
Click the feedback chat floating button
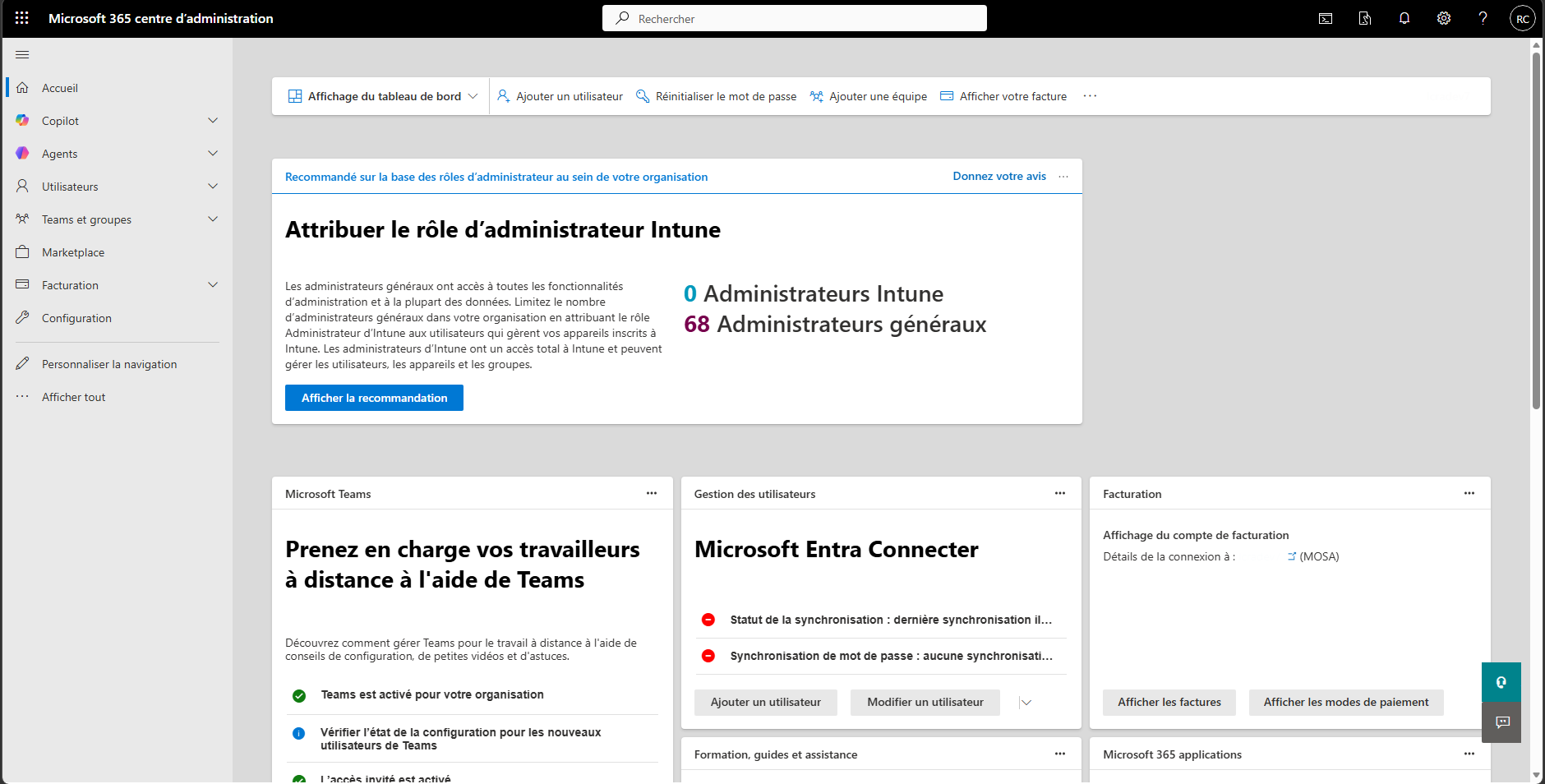pyautogui.click(x=1501, y=722)
